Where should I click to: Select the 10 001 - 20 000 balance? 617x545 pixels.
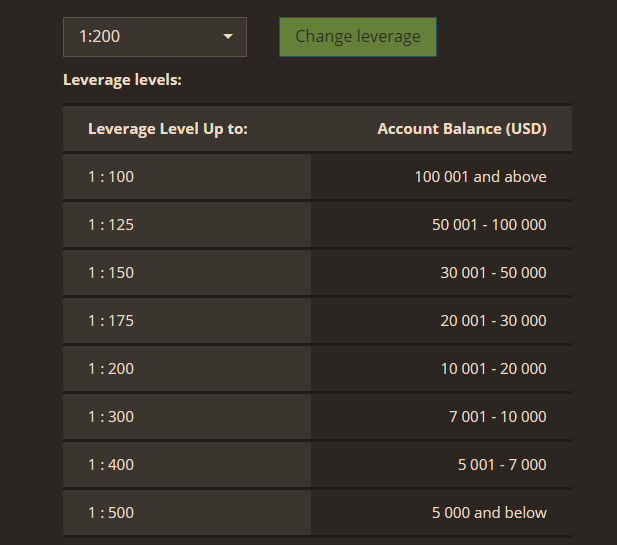(x=493, y=369)
